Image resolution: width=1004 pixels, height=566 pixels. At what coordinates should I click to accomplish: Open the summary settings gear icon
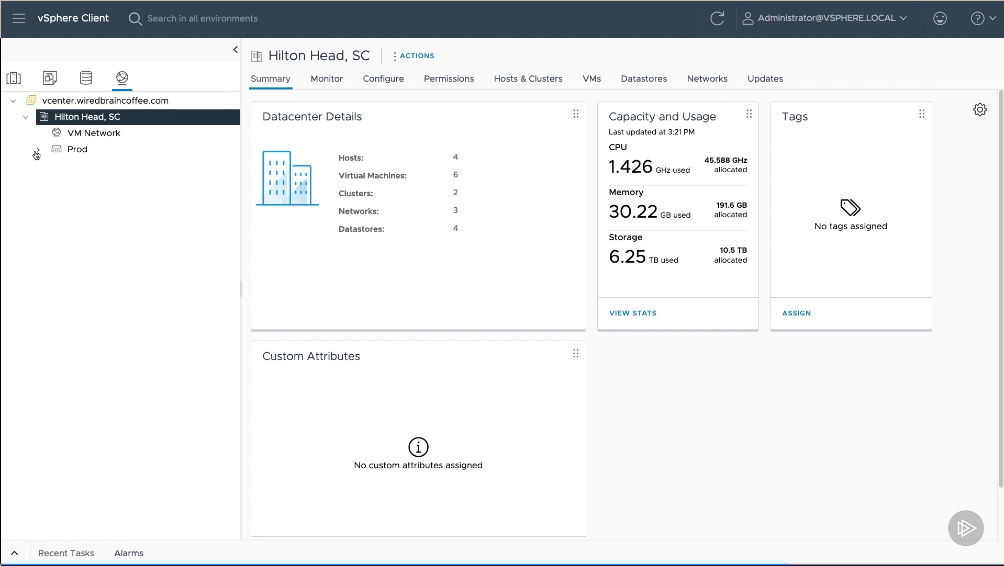click(x=980, y=110)
